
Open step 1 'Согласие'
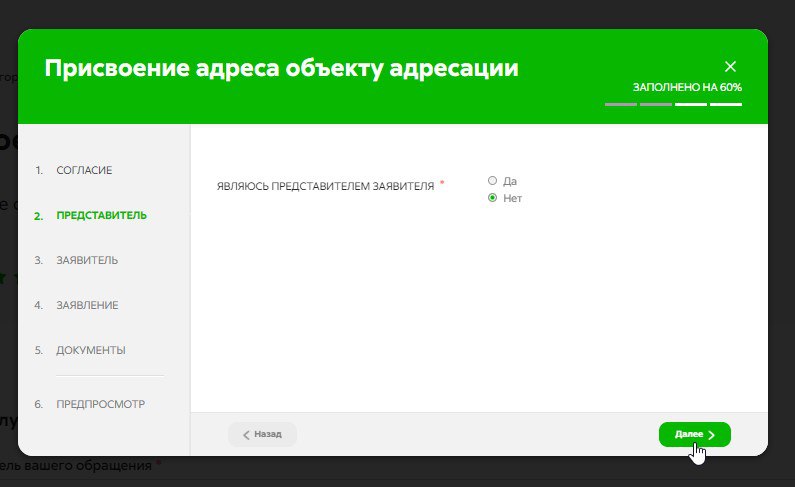click(x=84, y=170)
